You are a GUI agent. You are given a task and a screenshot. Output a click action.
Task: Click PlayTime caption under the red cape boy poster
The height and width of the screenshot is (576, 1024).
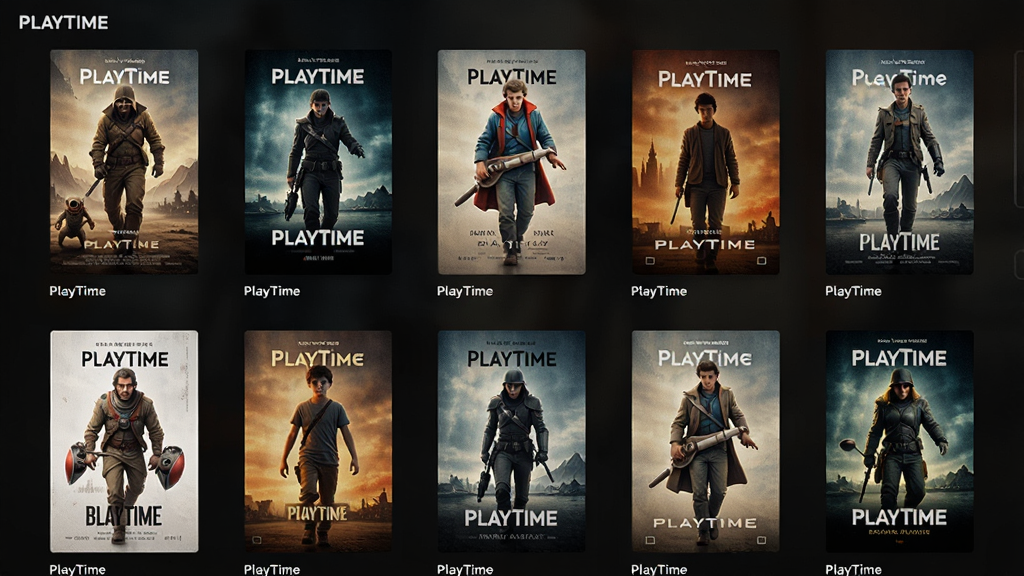point(465,291)
